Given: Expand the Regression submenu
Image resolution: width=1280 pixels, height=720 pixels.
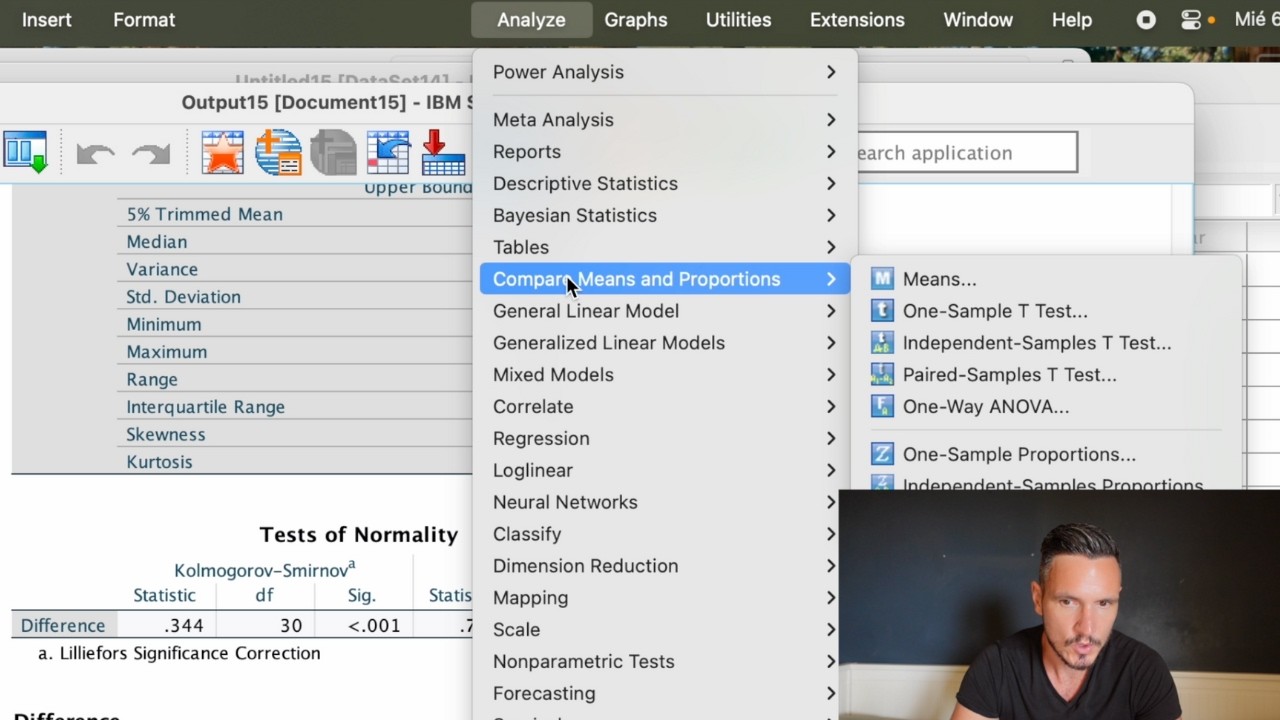Looking at the screenshot, I should 665,438.
